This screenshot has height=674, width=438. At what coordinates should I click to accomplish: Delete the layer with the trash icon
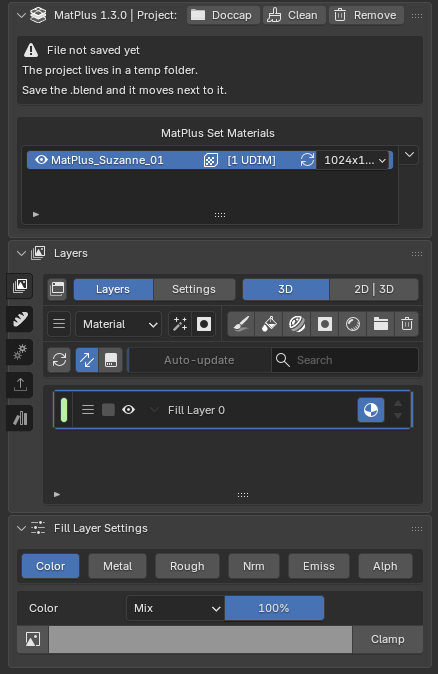(x=407, y=324)
